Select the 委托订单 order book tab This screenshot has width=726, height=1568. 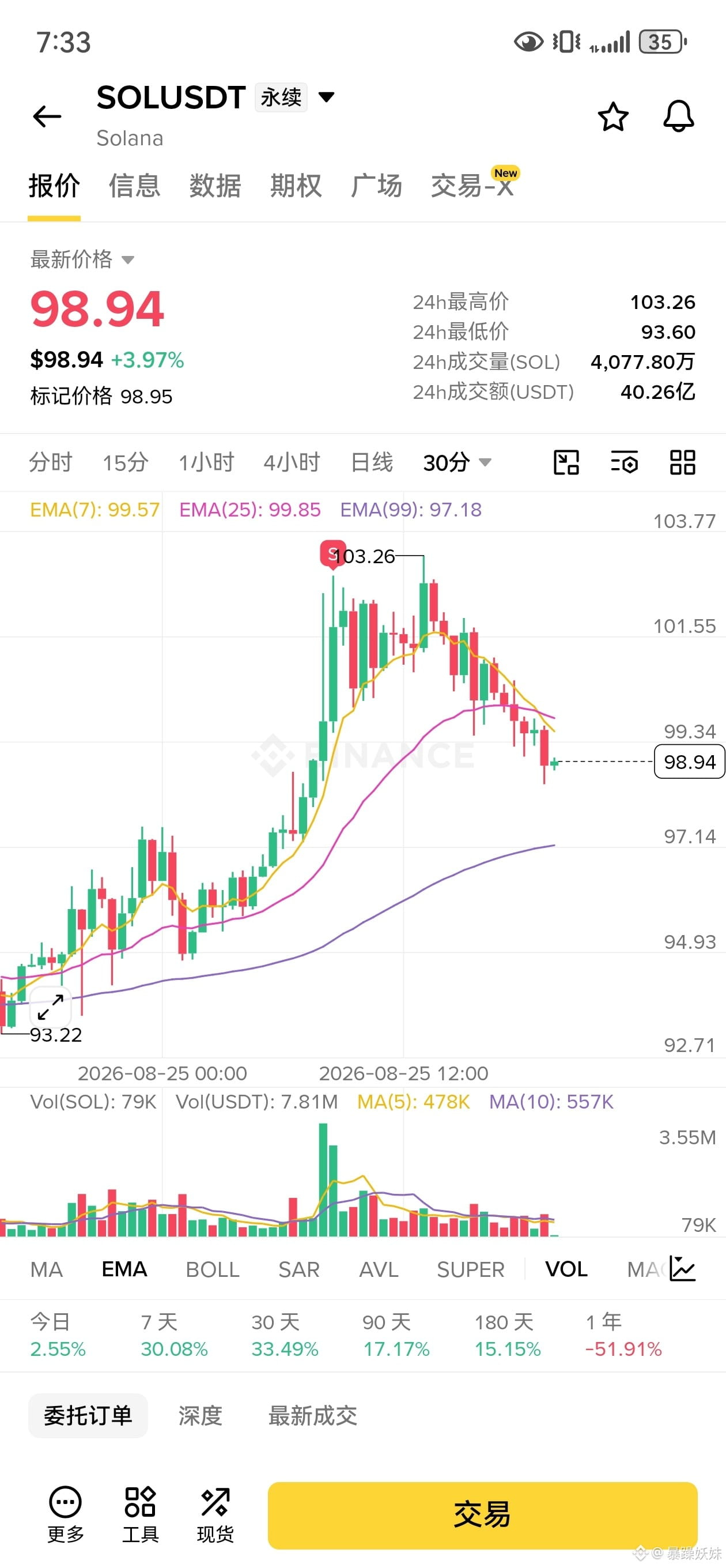pos(88,1415)
